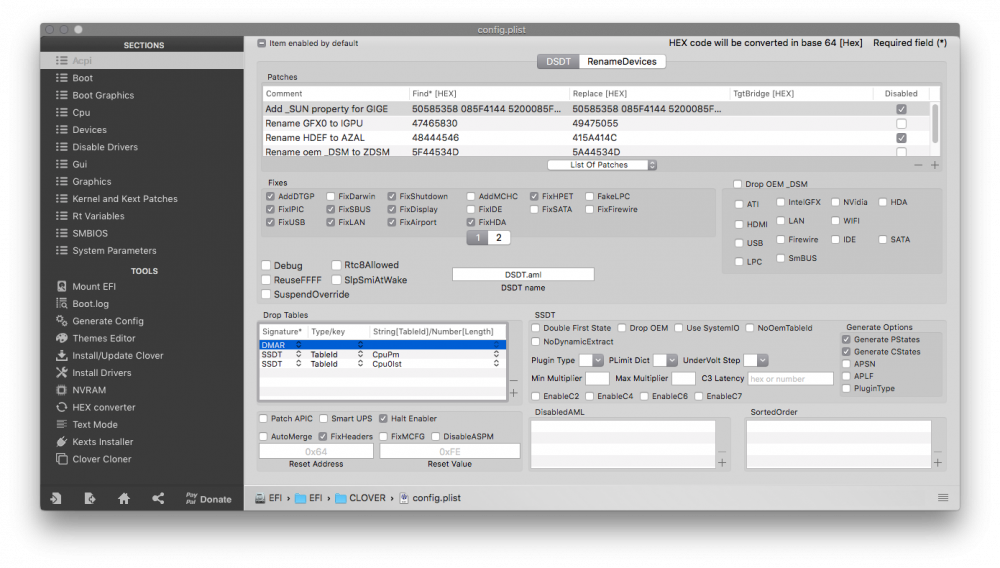Open the Rt Variables section
The image size is (1000, 568).
(x=142, y=216)
